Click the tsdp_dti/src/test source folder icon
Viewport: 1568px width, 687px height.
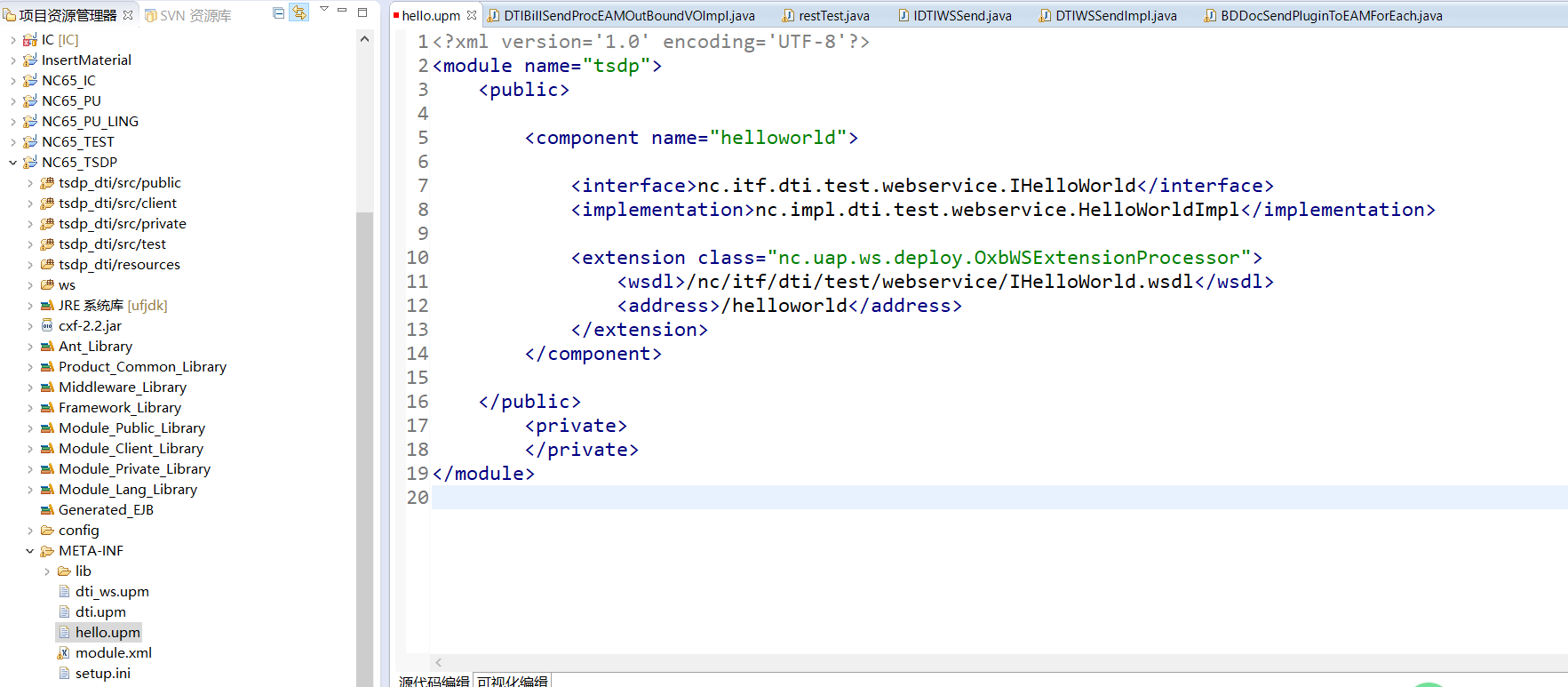[x=47, y=244]
